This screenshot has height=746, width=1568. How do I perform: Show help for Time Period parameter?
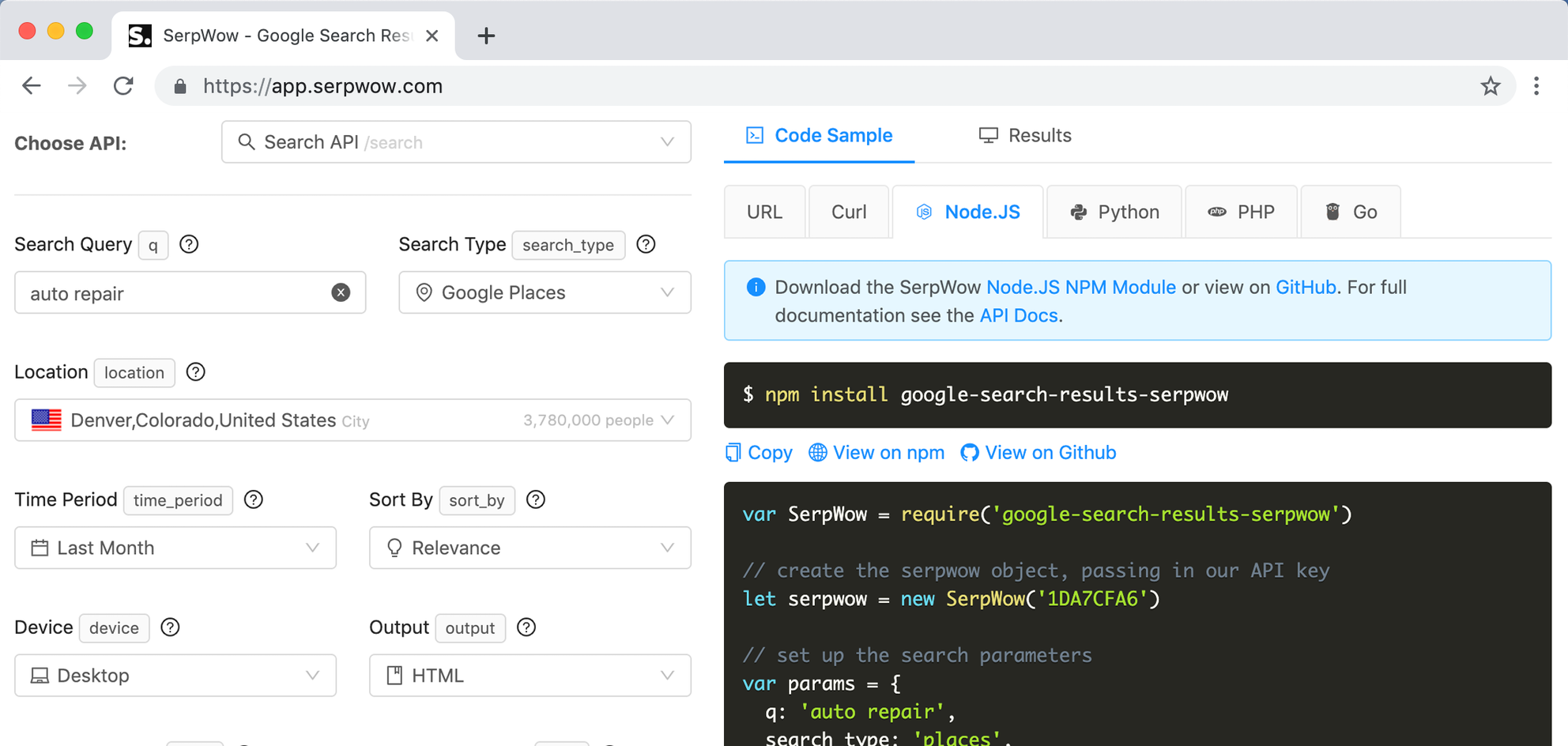pyautogui.click(x=254, y=499)
